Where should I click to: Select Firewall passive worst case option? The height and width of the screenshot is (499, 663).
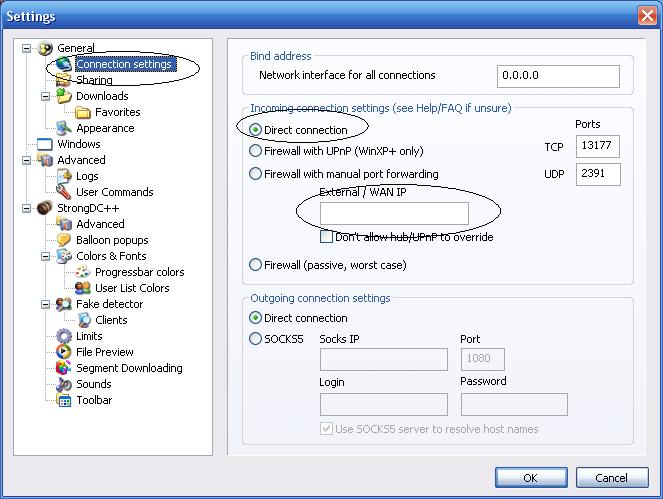[255, 265]
